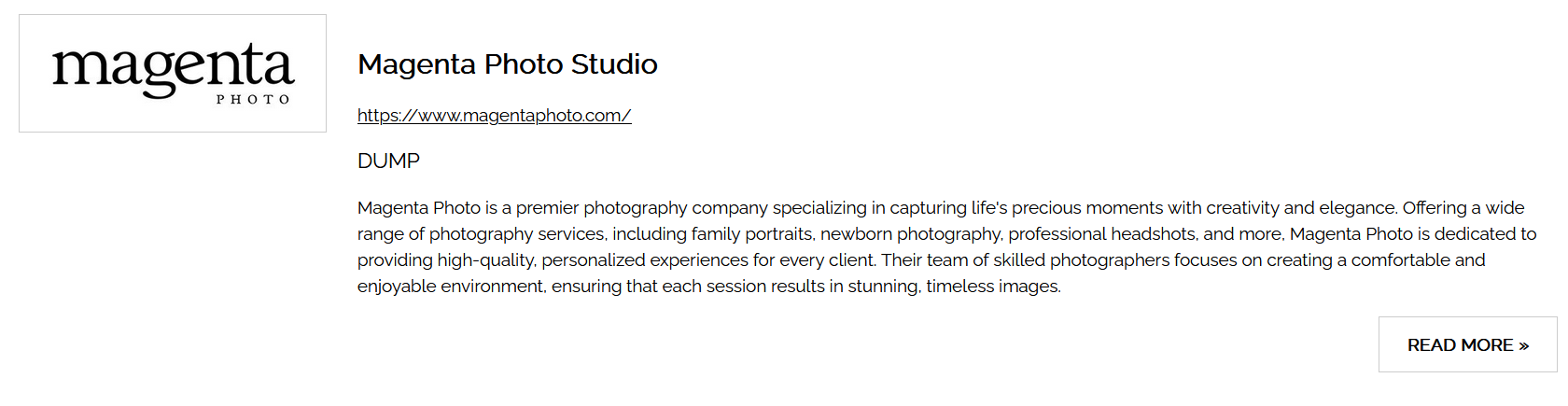
Task: Open the magentaphoto.com website link
Action: pyautogui.click(x=494, y=116)
